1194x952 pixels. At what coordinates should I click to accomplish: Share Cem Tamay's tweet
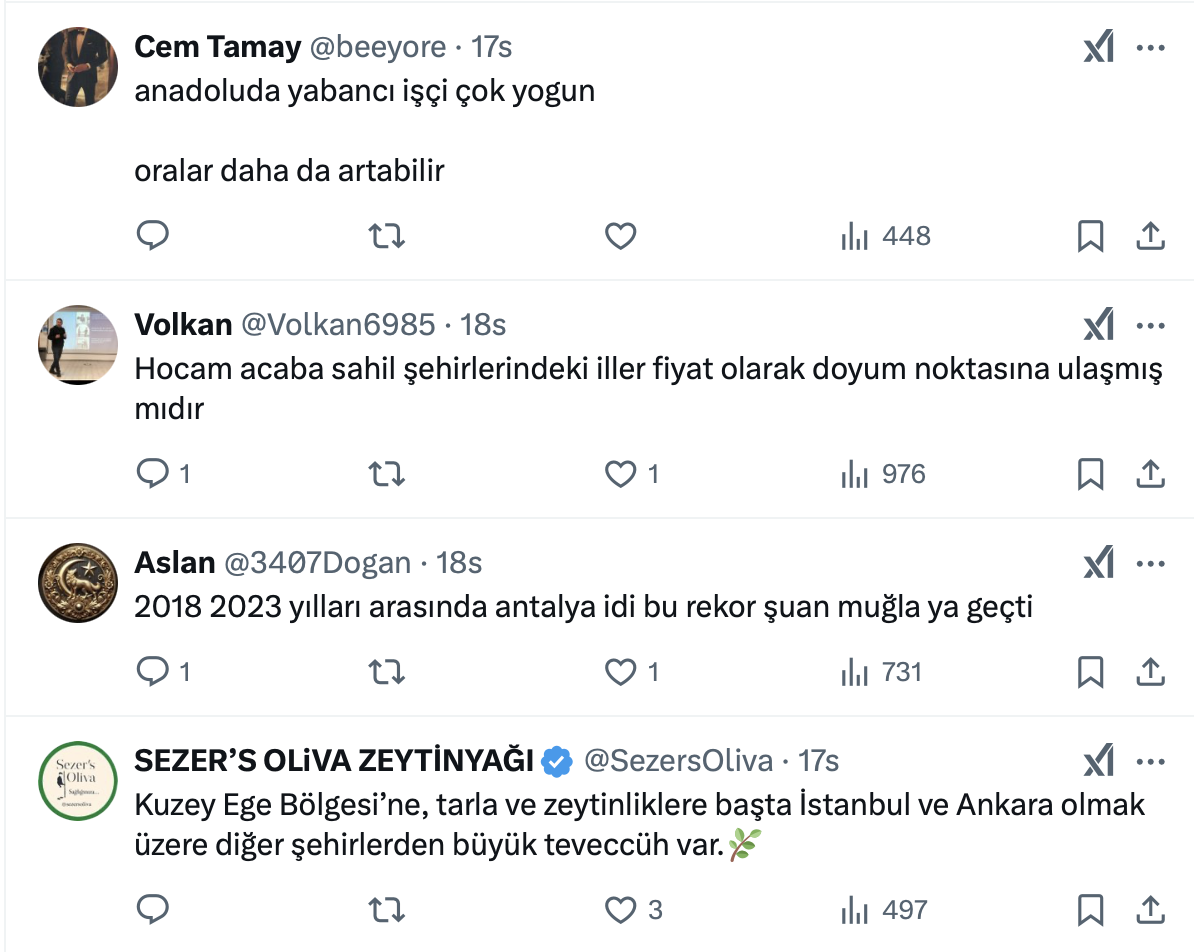[x=1150, y=236]
